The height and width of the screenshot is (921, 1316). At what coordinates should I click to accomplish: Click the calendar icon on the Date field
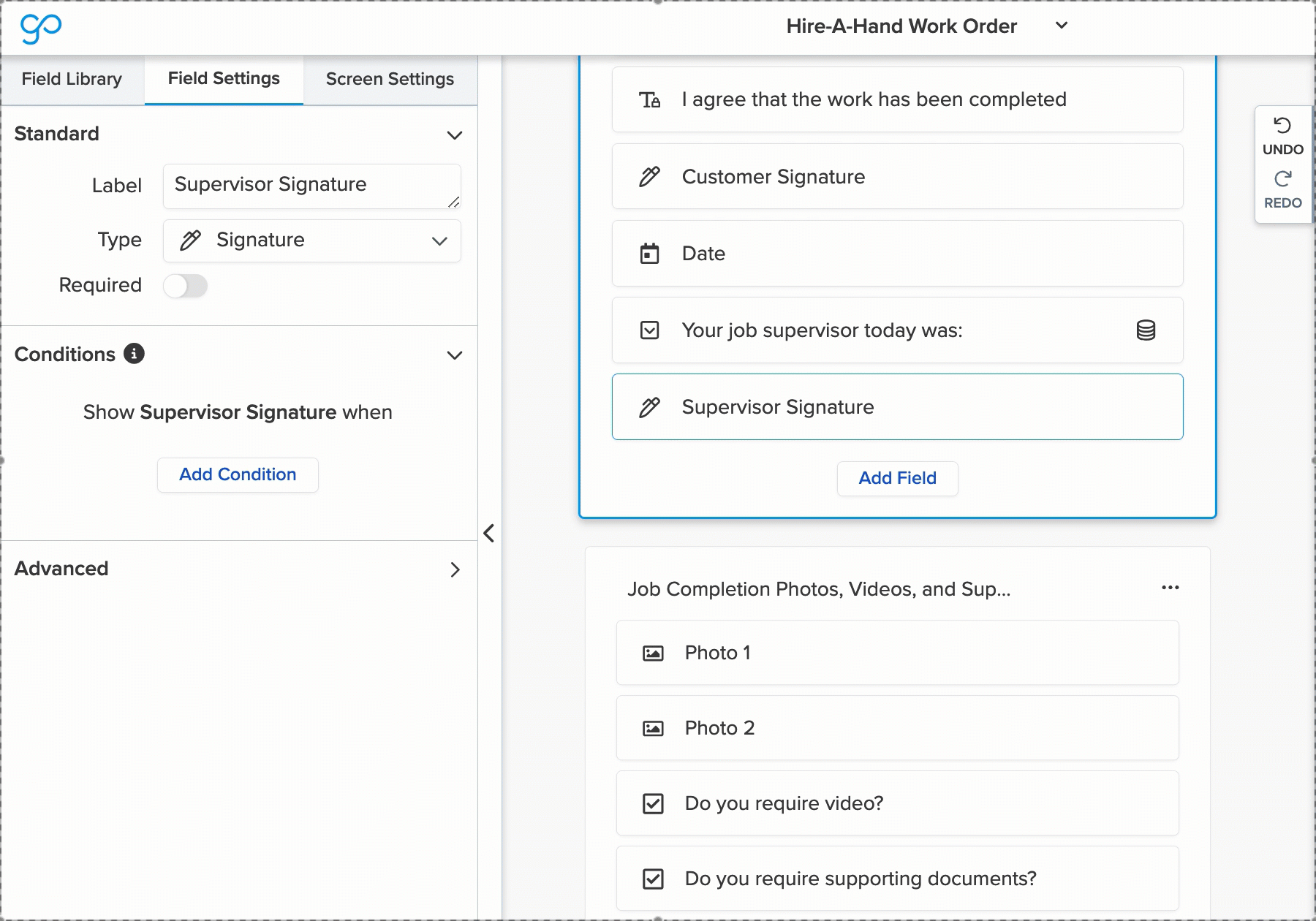tap(649, 254)
